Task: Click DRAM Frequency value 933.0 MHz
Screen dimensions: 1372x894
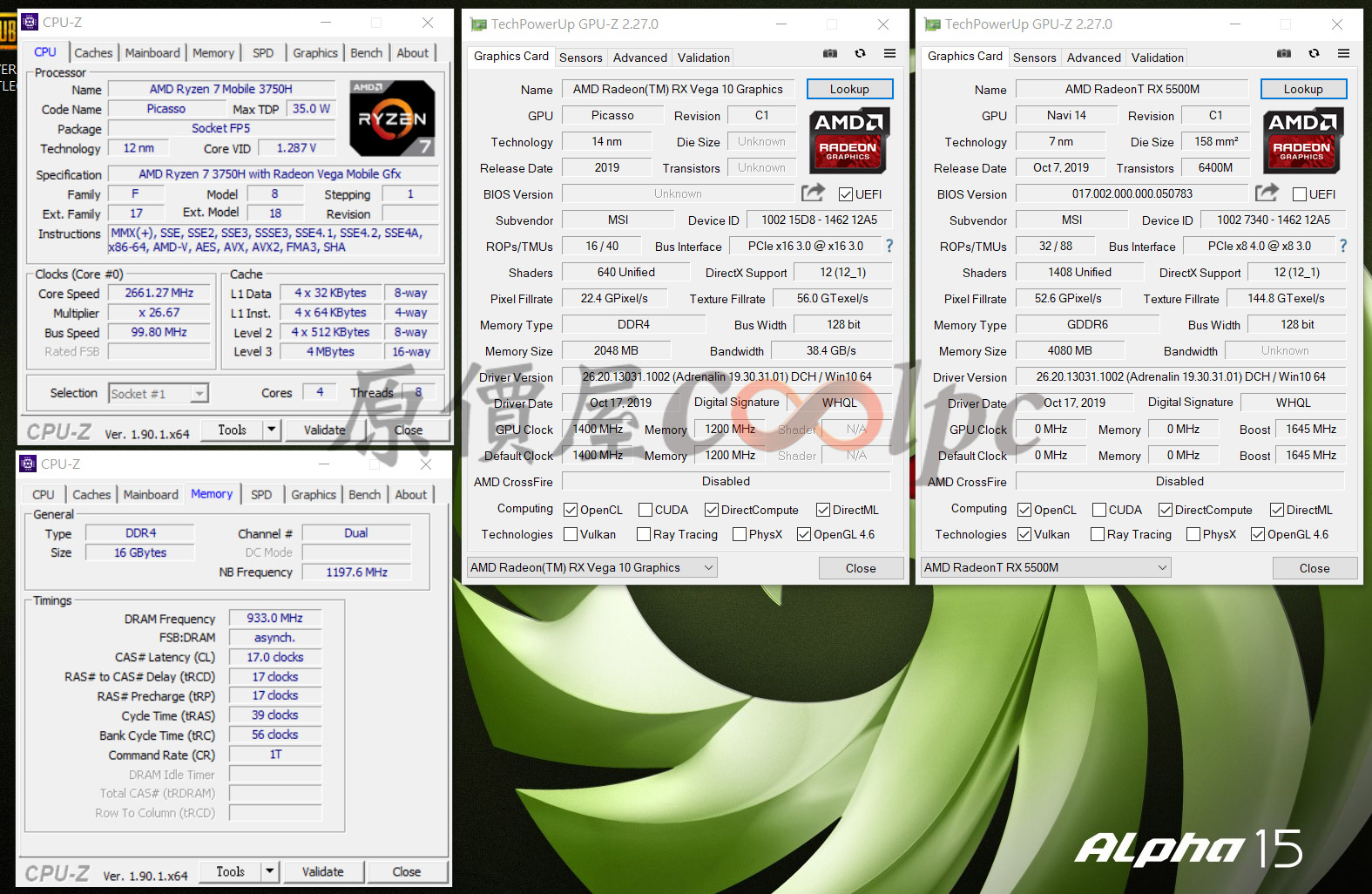Action: pos(274,618)
